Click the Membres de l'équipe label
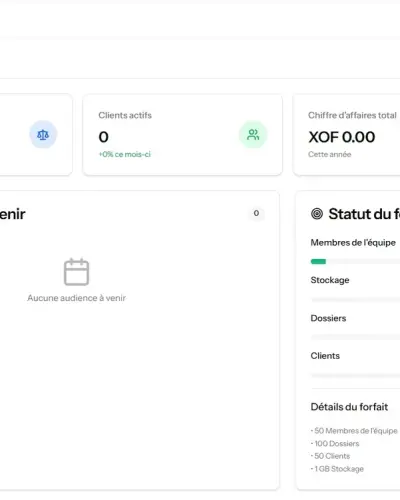This screenshot has width=400, height=500. (353, 243)
